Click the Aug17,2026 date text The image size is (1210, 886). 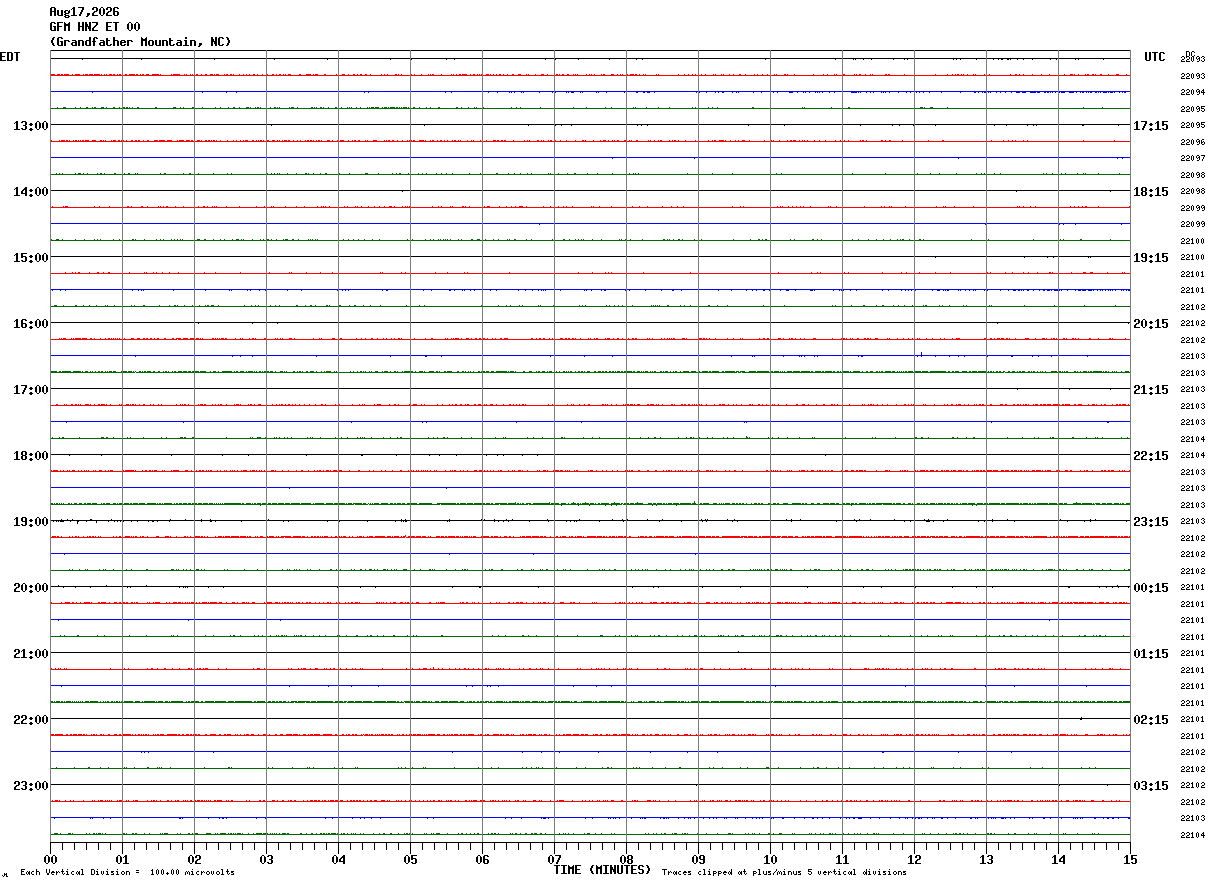pos(84,12)
